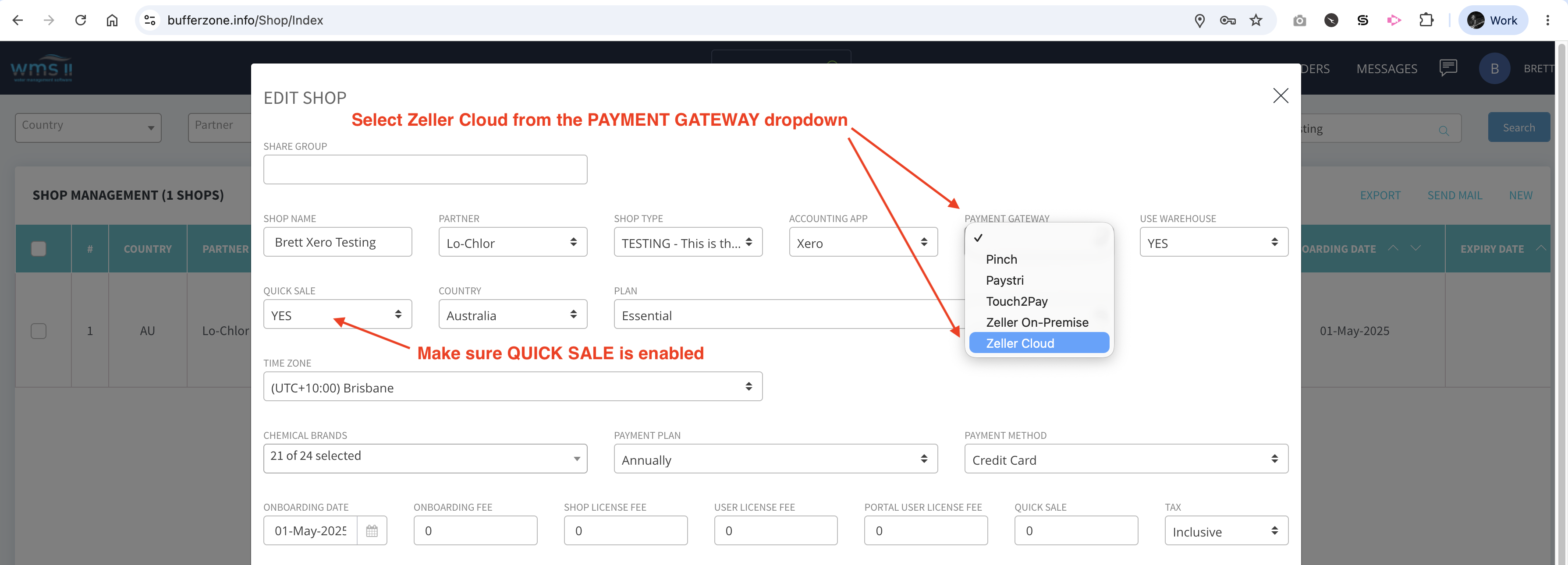Screen dimensions: 1568x565
Task: Check the checkbox for shop row 1
Action: click(39, 331)
